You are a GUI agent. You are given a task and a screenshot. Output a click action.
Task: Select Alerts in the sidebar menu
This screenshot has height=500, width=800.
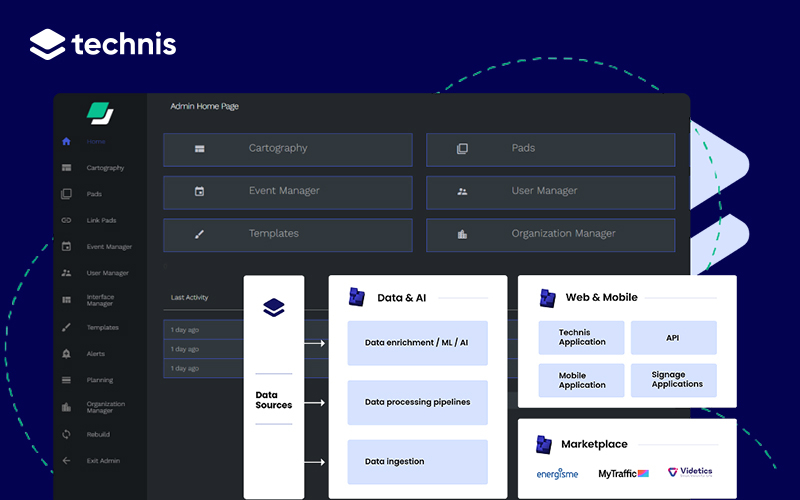(x=95, y=354)
